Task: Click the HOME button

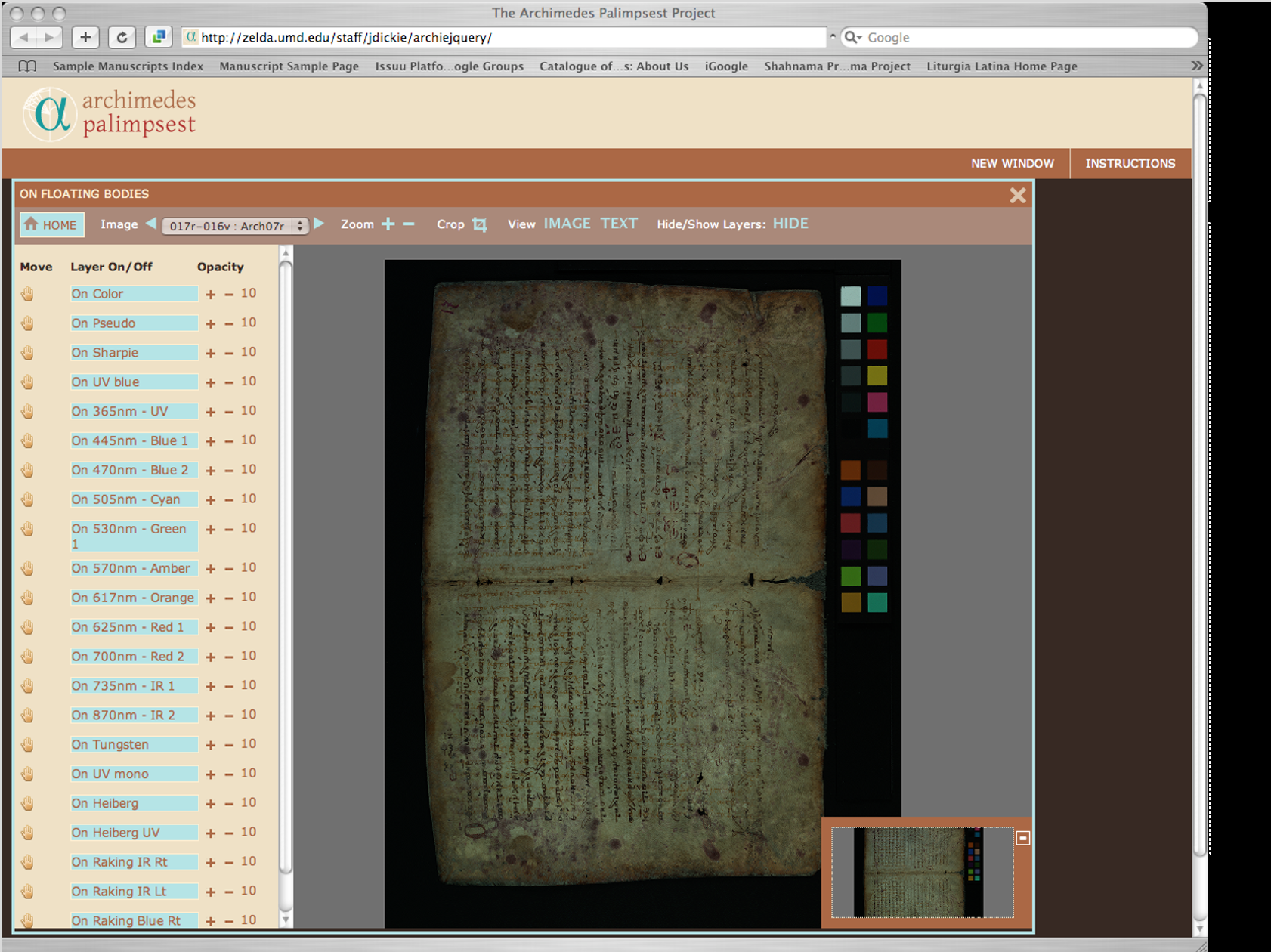Action: click(51, 225)
